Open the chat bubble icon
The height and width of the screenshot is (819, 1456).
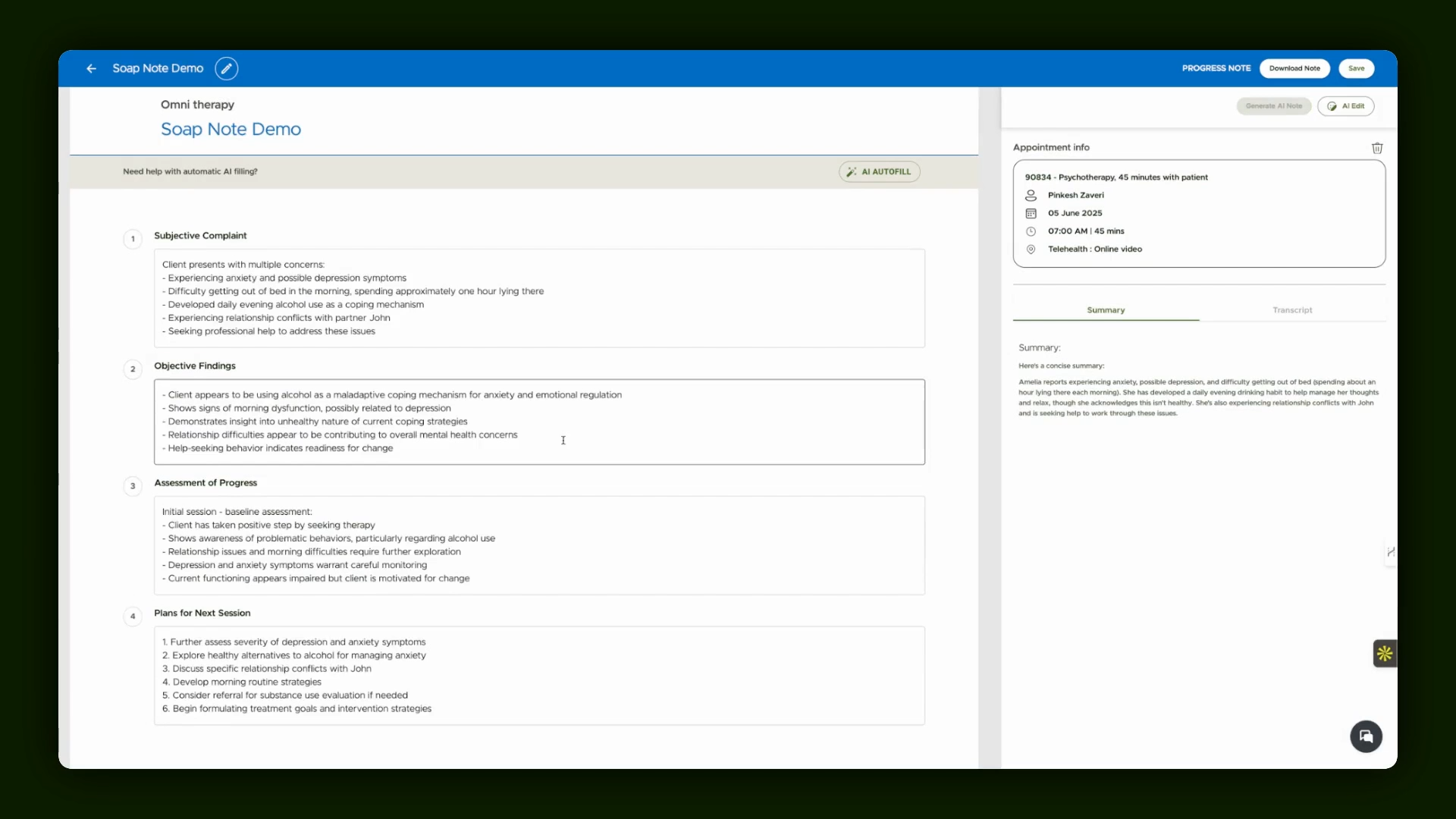(1366, 736)
